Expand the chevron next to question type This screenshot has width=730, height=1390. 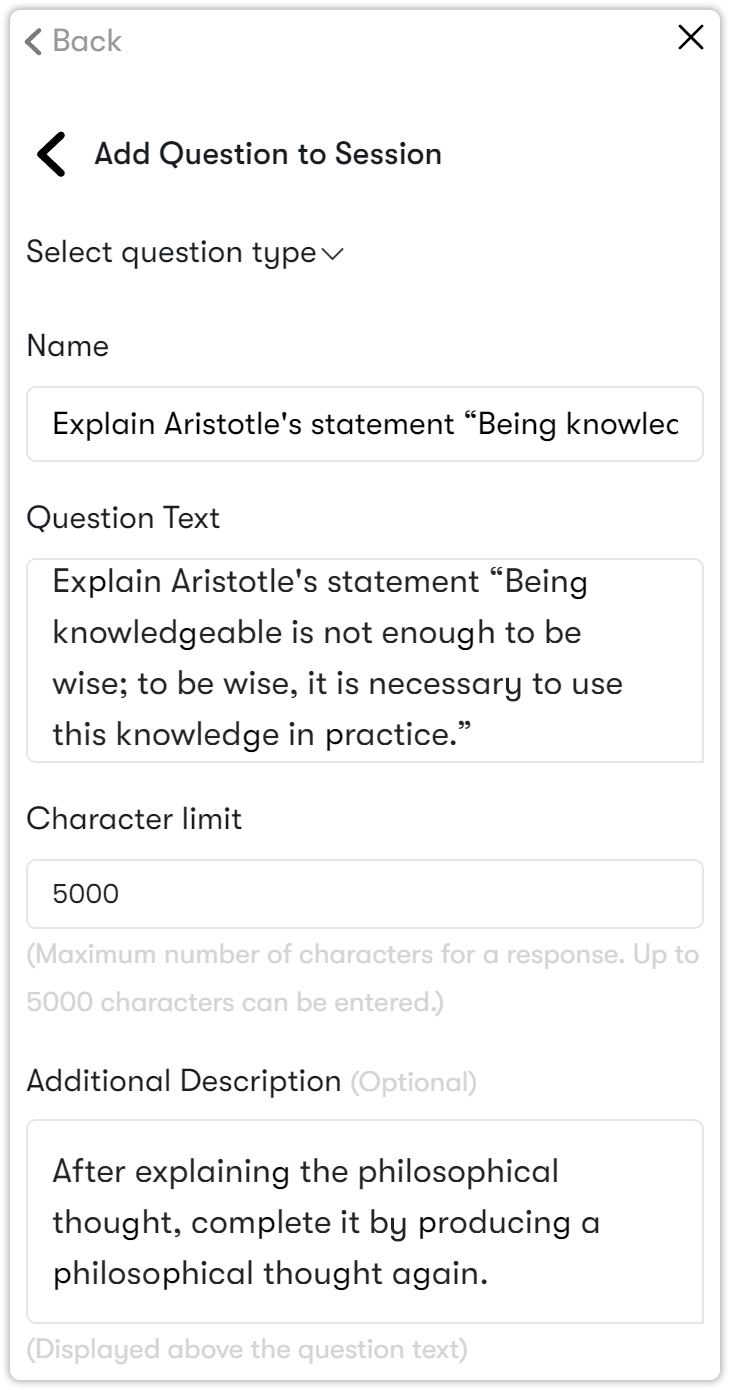point(333,254)
